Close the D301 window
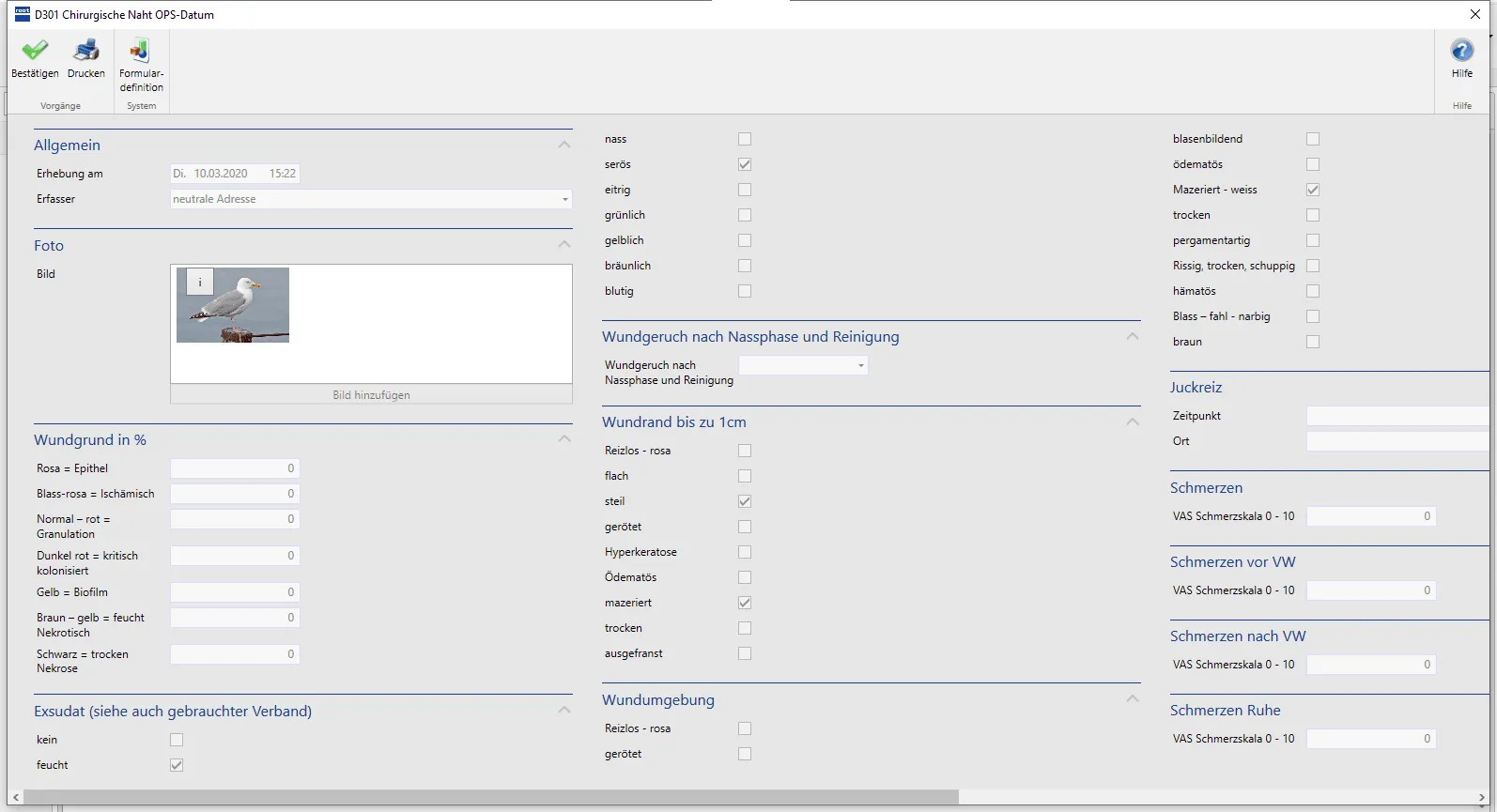1497x812 pixels. [x=1475, y=14]
